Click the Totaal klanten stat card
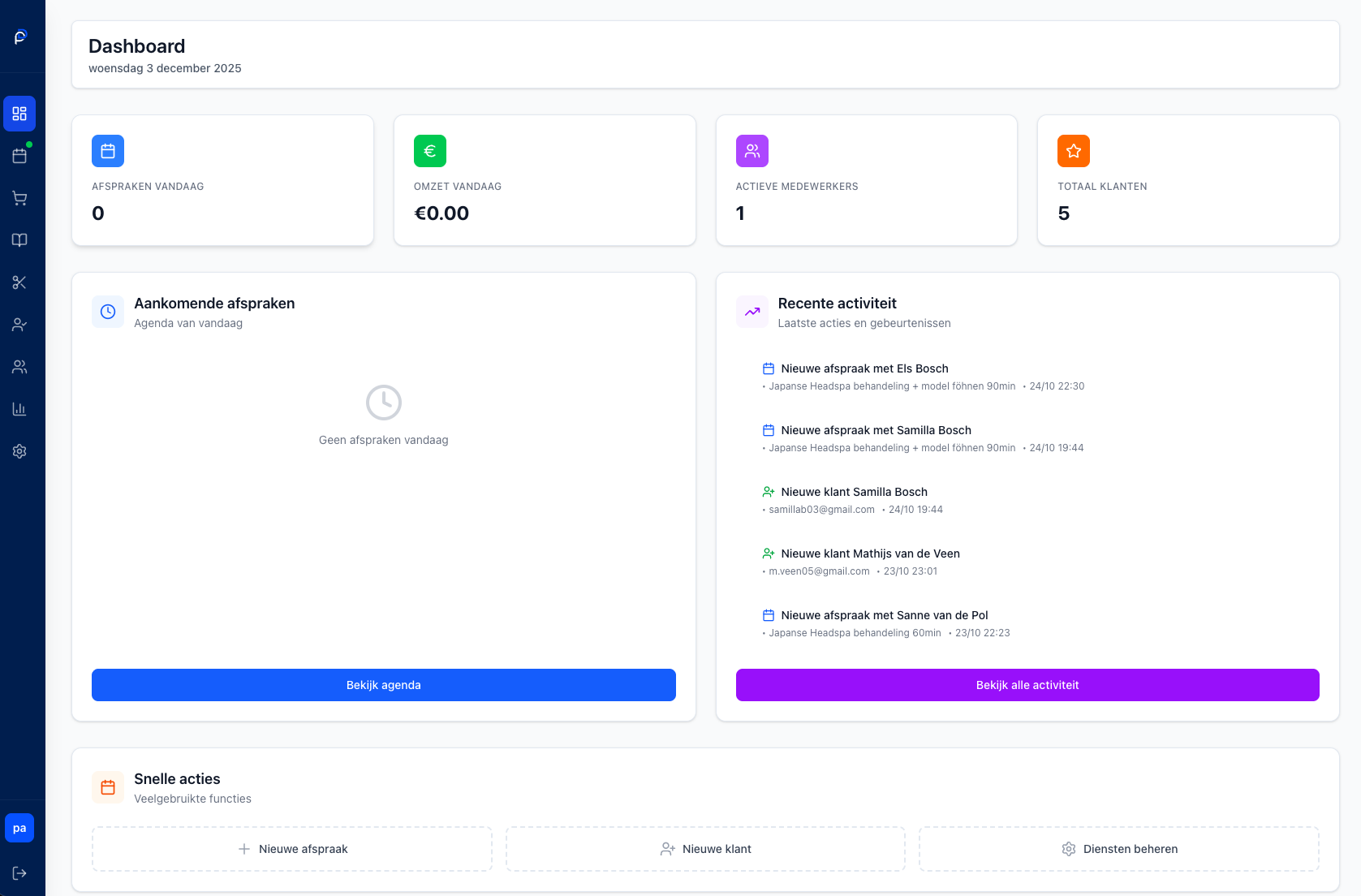 click(1188, 180)
